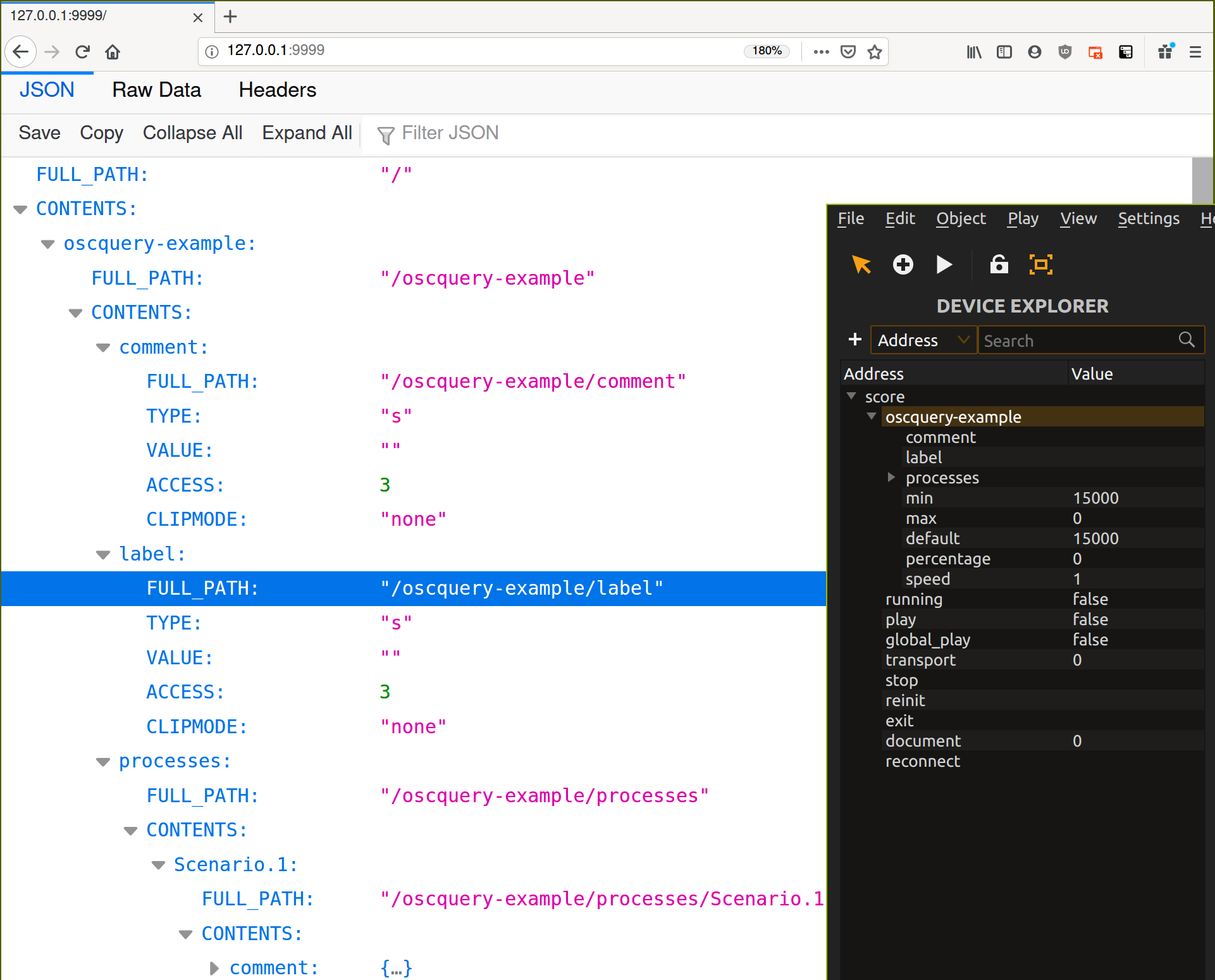Open the Settings menu in score
The width and height of the screenshot is (1215, 980).
coord(1148,218)
